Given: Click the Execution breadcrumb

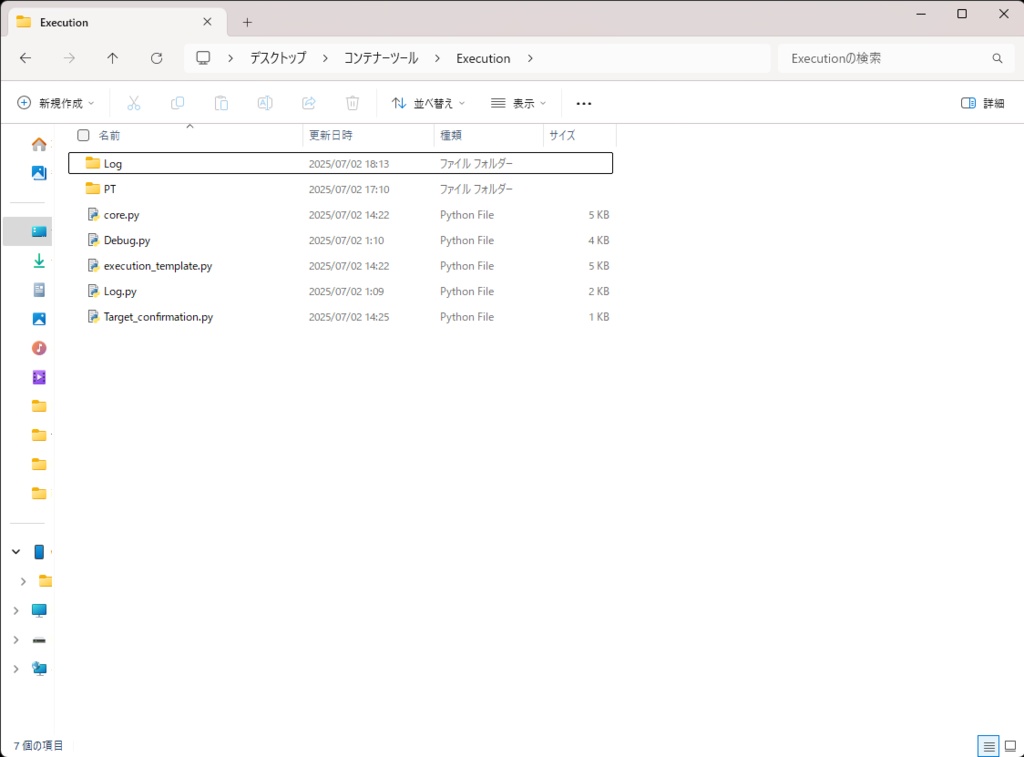Looking at the screenshot, I should [x=483, y=58].
